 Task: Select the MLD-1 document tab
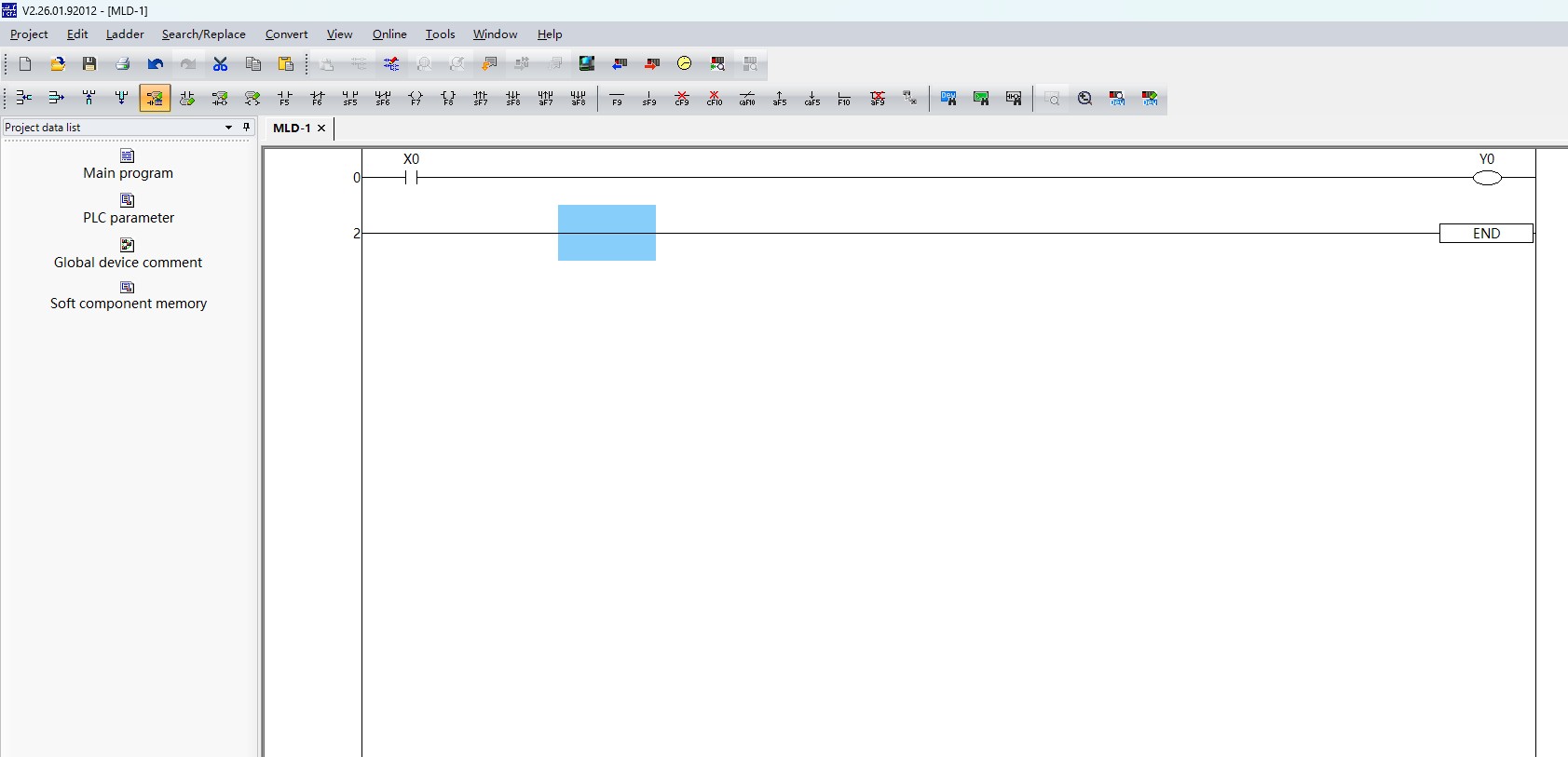click(292, 128)
